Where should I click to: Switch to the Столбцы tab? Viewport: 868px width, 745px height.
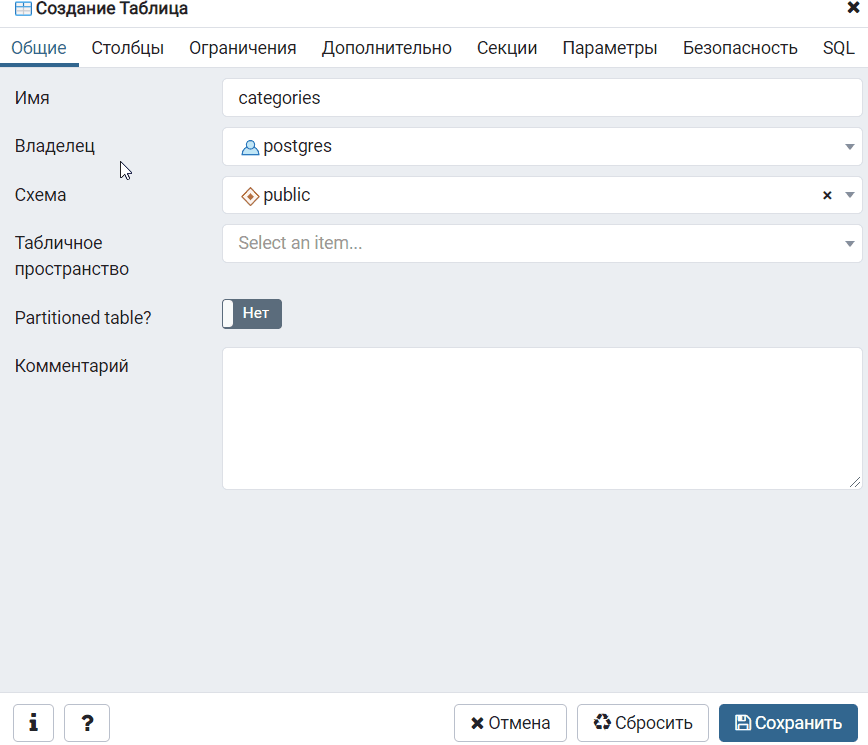(x=128, y=48)
